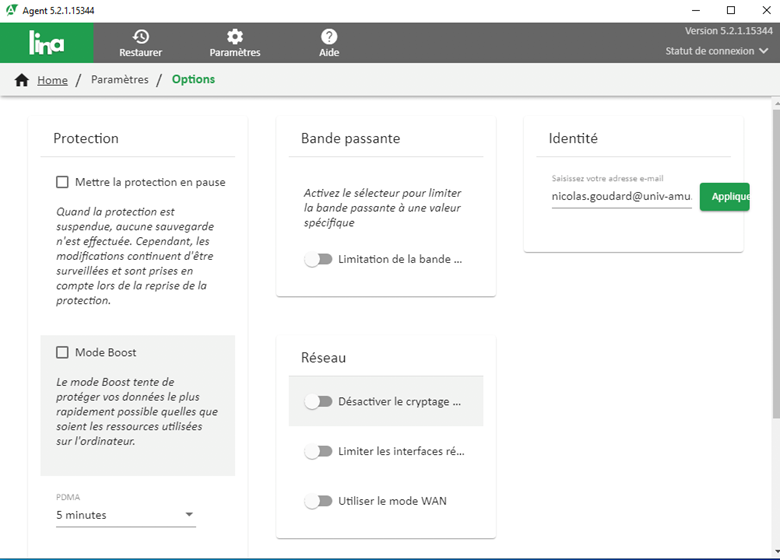Open the Aide question mark icon

[x=329, y=37]
